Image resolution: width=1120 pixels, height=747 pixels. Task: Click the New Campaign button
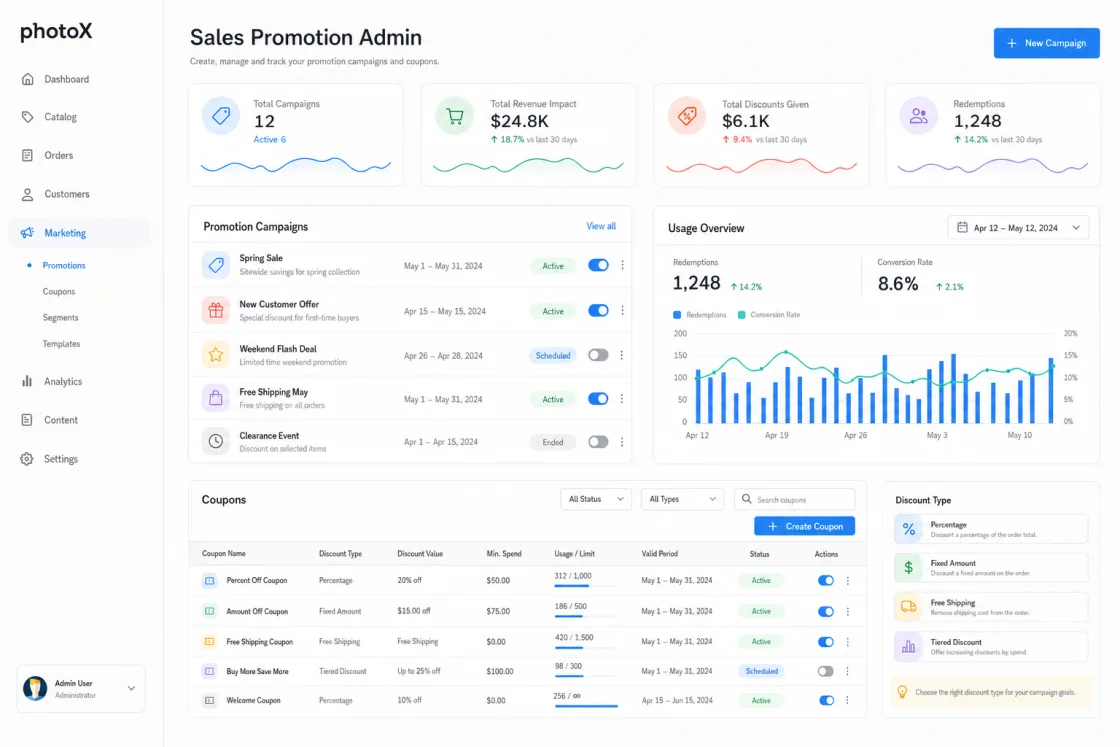1046,43
